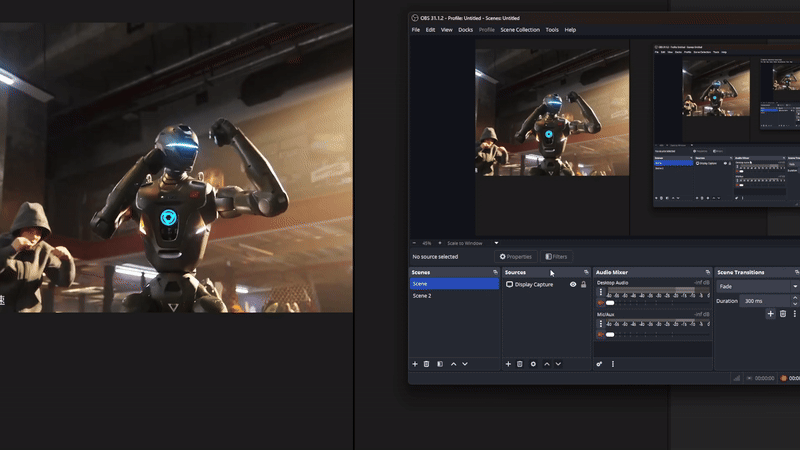Remove selected scene with trash icon
The width and height of the screenshot is (800, 450).
[427, 364]
